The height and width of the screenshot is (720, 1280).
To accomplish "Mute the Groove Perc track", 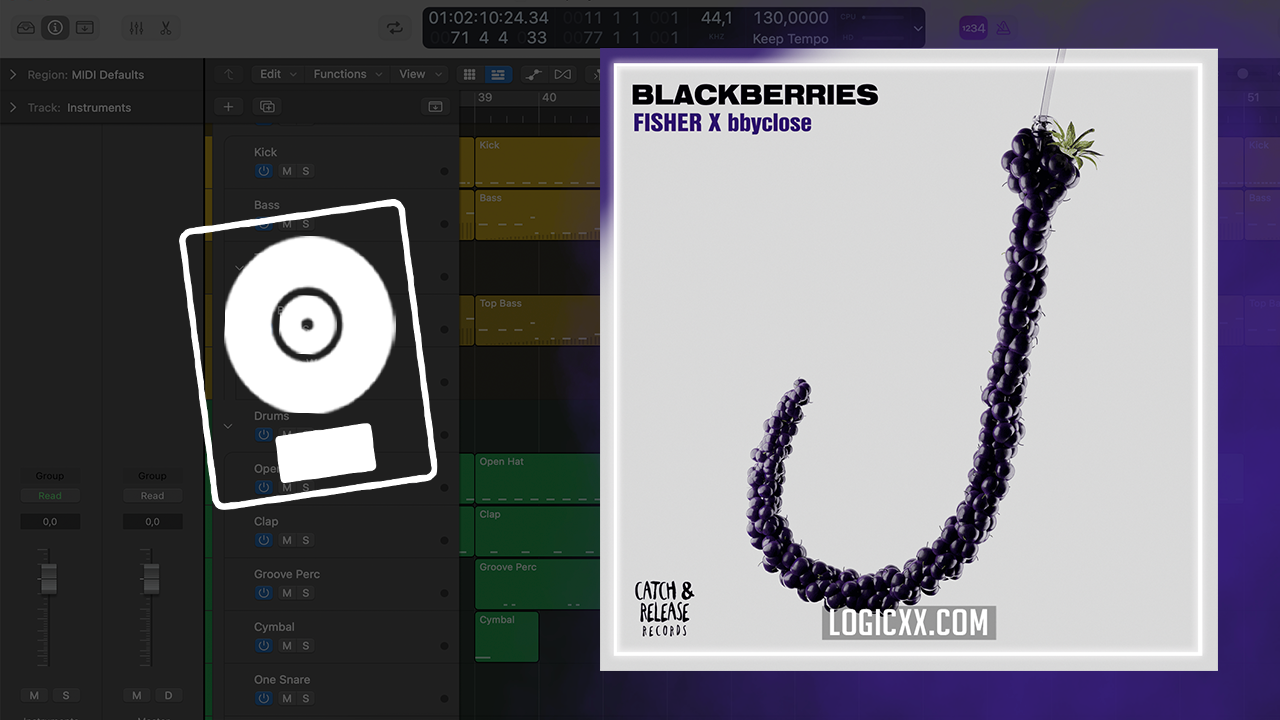I will pos(287,593).
